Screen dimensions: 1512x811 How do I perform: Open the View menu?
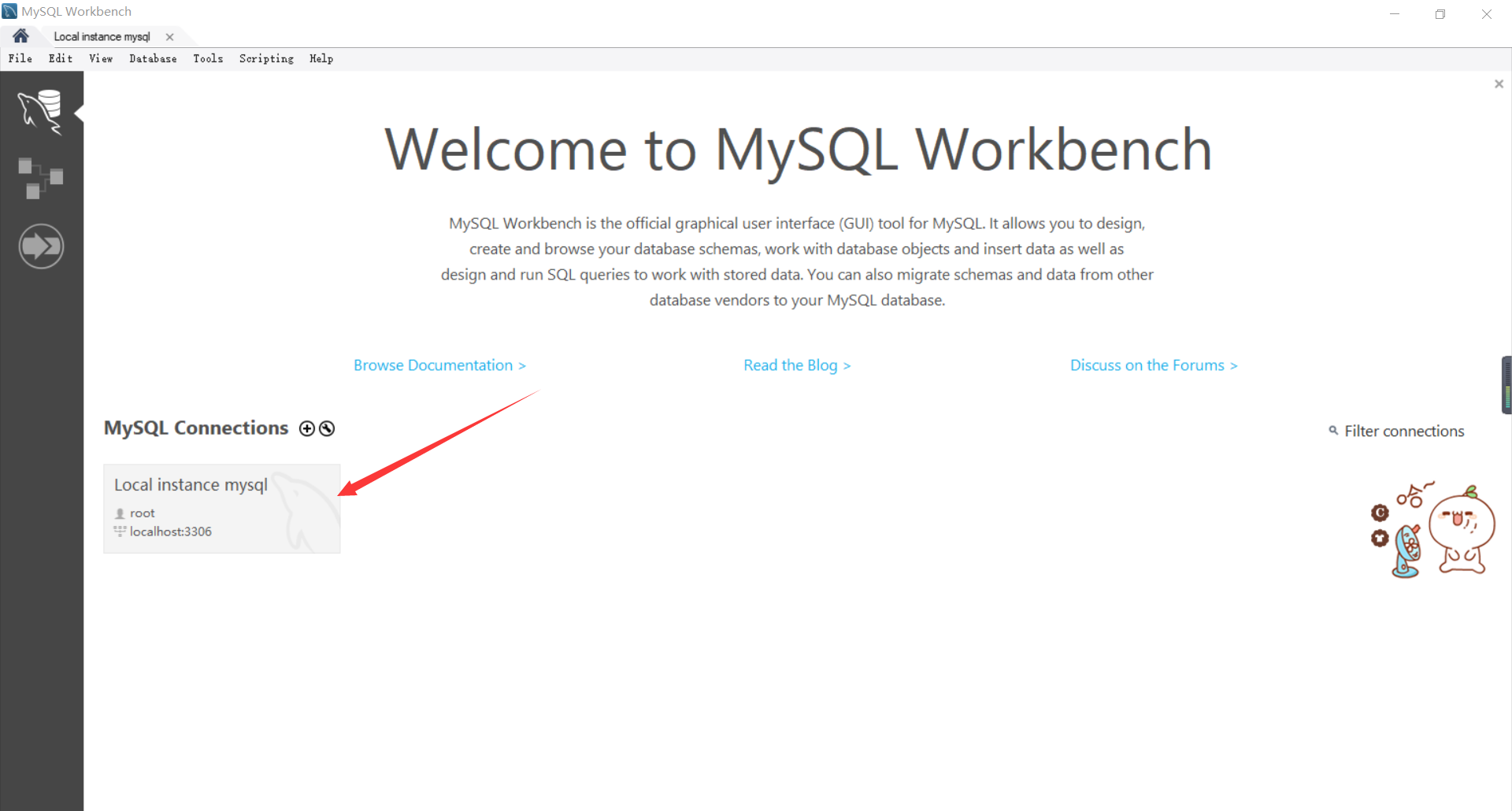tap(101, 58)
